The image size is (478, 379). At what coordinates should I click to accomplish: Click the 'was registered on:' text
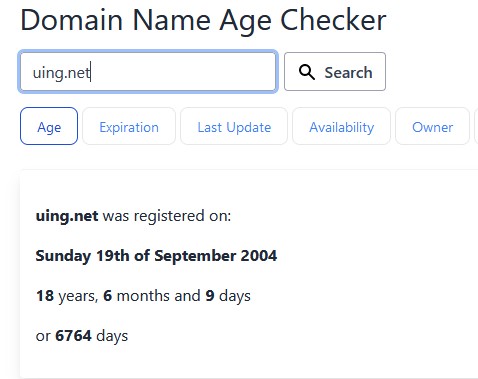coord(167,216)
